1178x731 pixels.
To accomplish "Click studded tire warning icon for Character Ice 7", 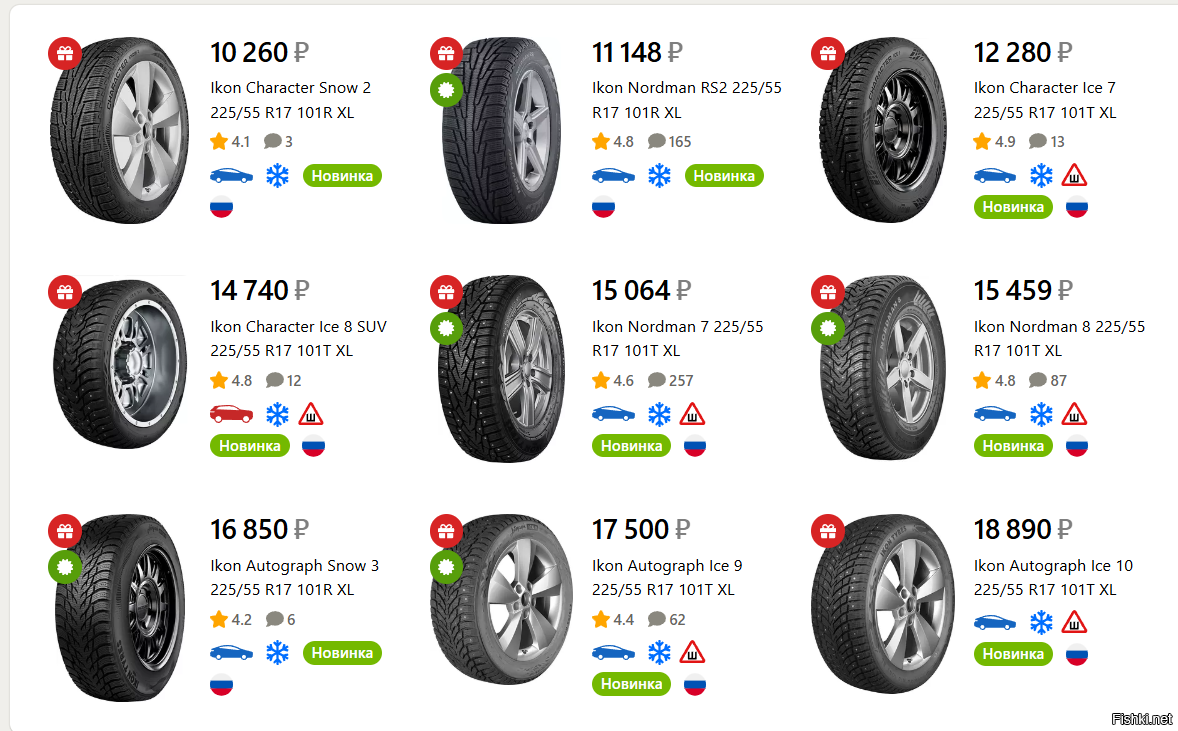I will tap(1075, 176).
